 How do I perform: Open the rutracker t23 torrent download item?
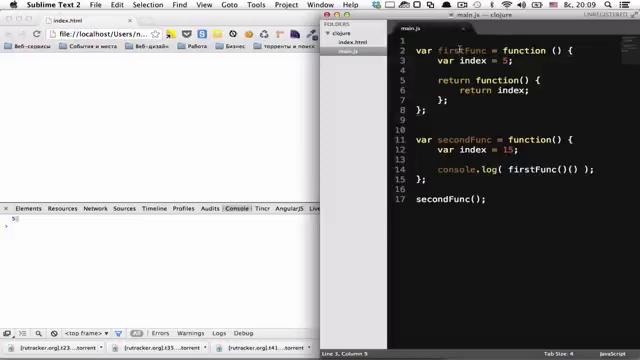point(56,348)
